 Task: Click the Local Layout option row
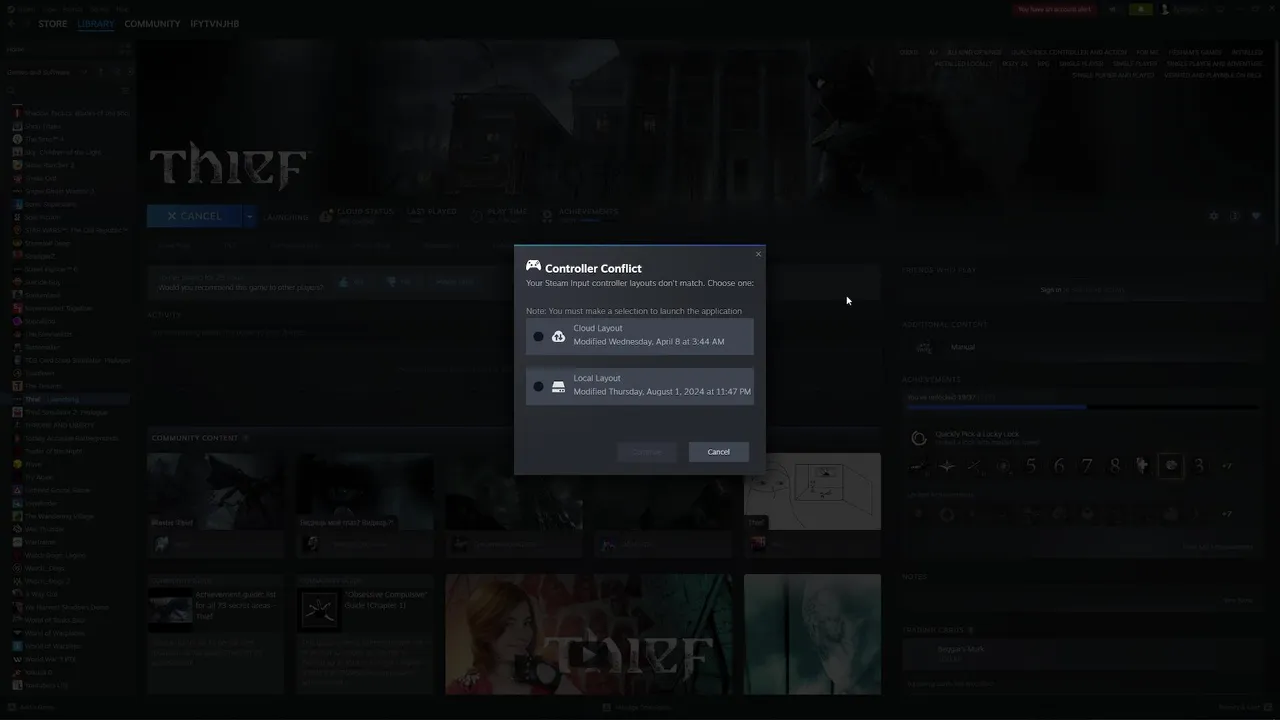pyautogui.click(x=640, y=386)
